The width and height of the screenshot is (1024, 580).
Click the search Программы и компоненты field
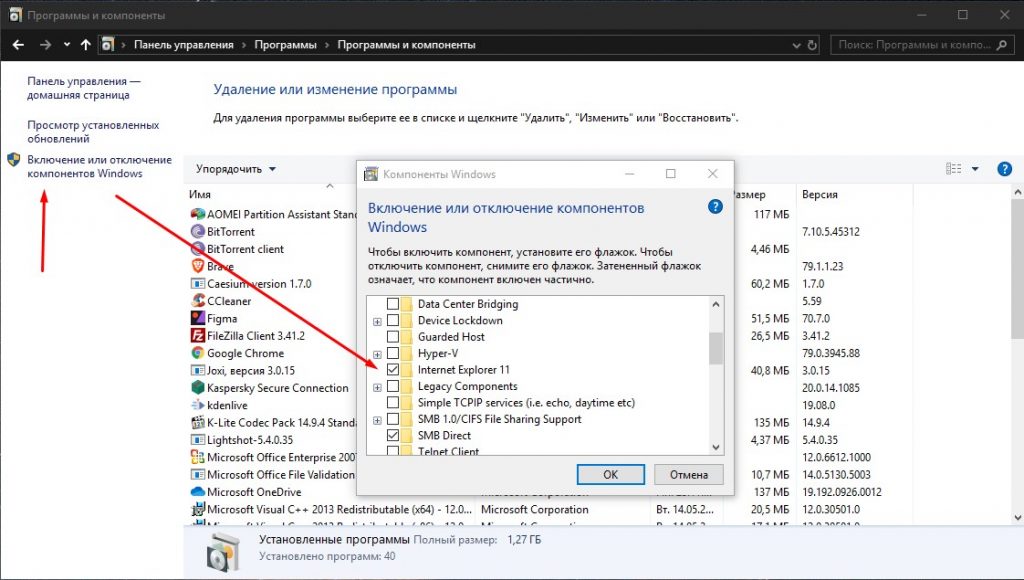click(x=921, y=45)
